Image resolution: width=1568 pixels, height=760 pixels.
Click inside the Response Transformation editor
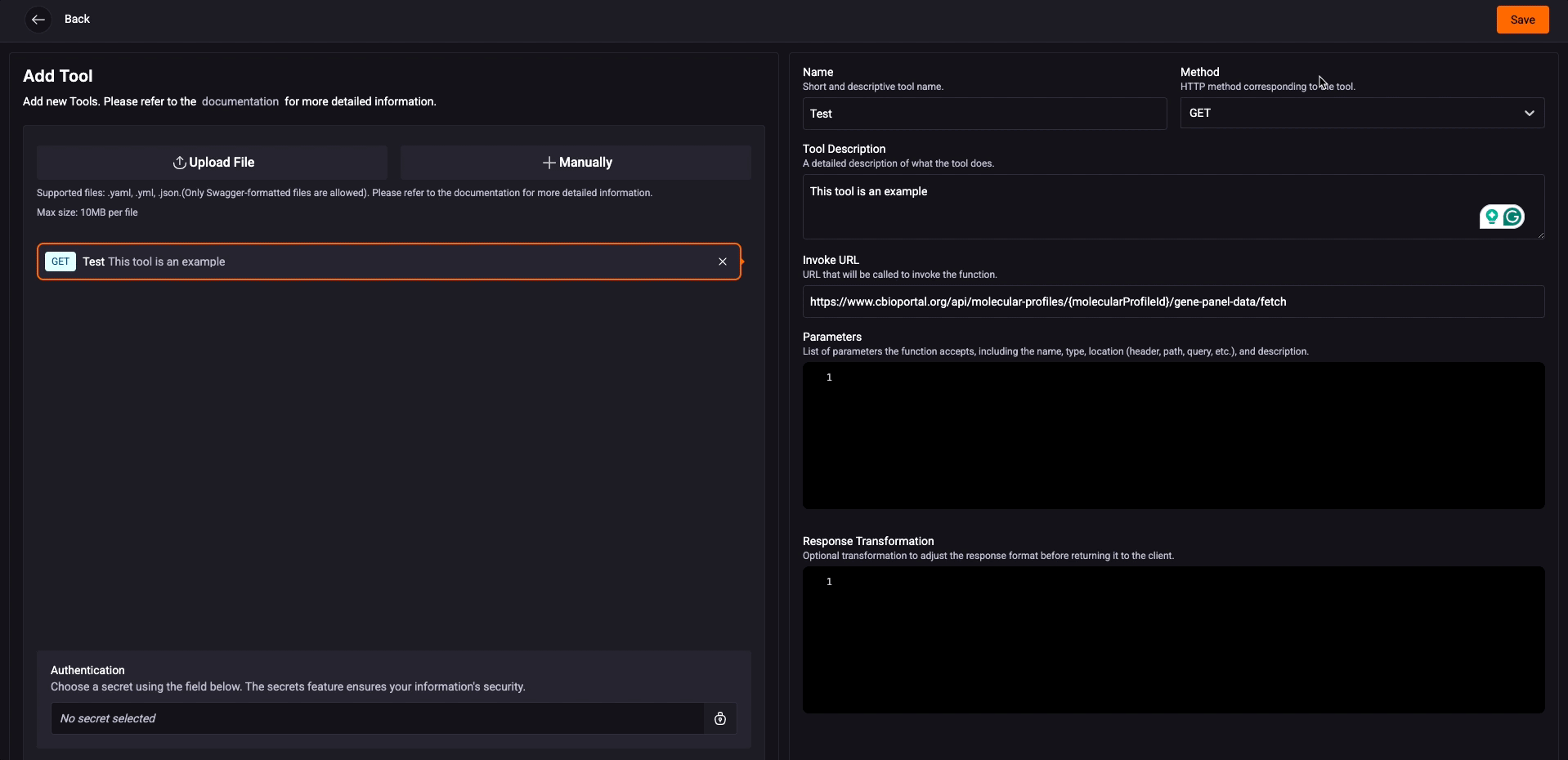pos(1172,639)
